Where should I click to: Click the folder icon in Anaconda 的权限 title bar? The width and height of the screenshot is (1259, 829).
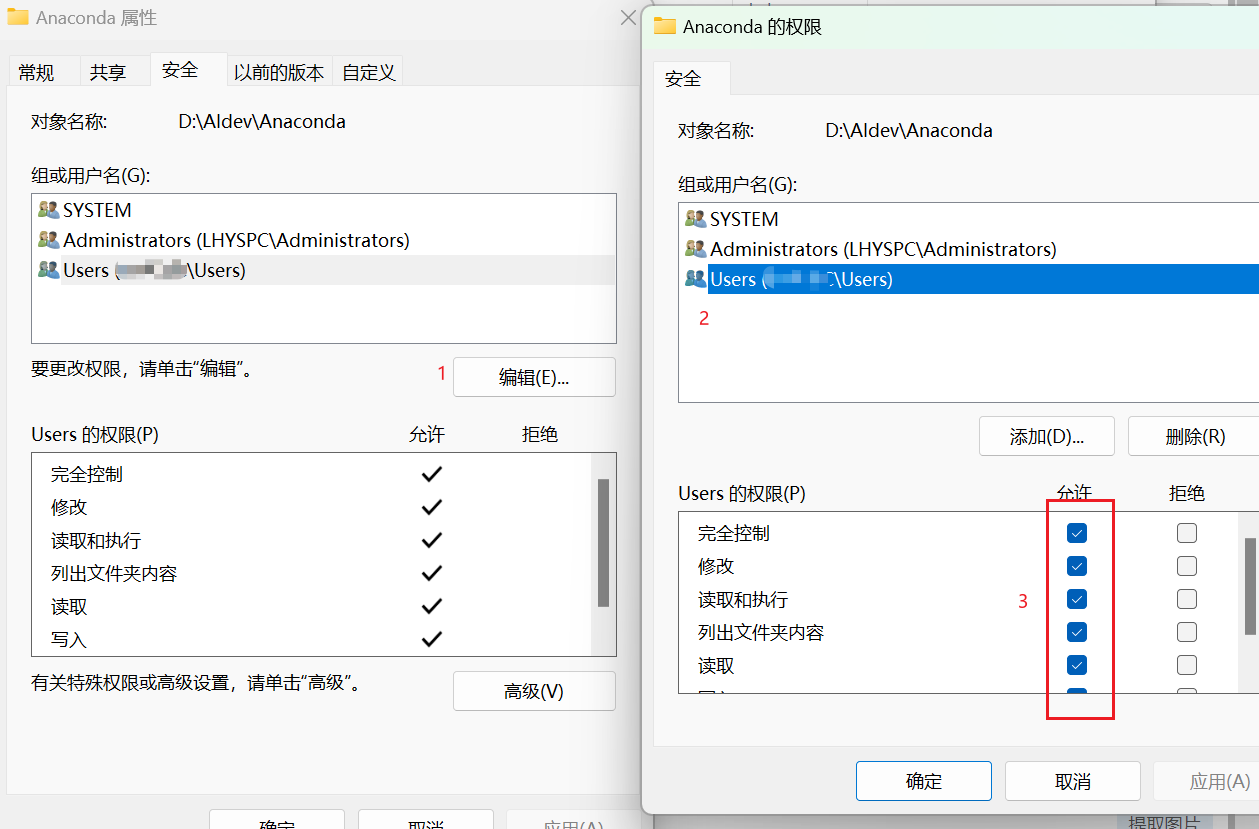click(665, 27)
